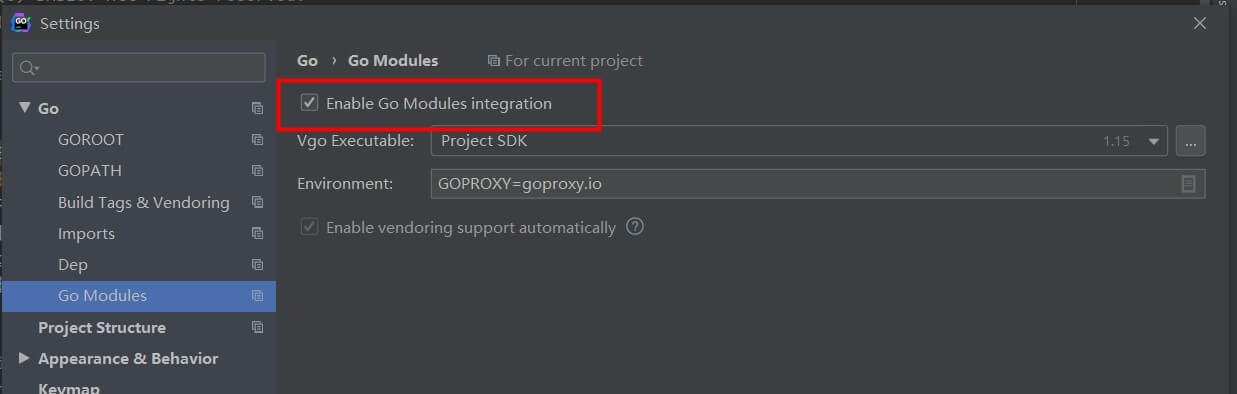The height and width of the screenshot is (394, 1237).
Task: Click the help question mark for vendoring support
Action: (x=634, y=227)
